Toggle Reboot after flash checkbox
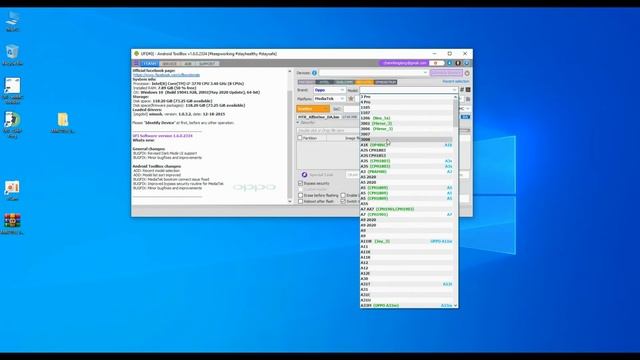640x360 pixels. coord(300,201)
